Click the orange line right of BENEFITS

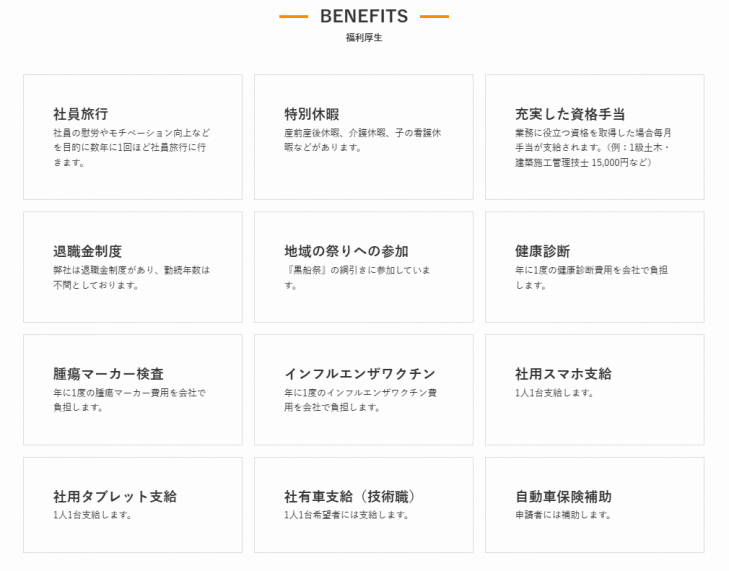click(x=434, y=17)
